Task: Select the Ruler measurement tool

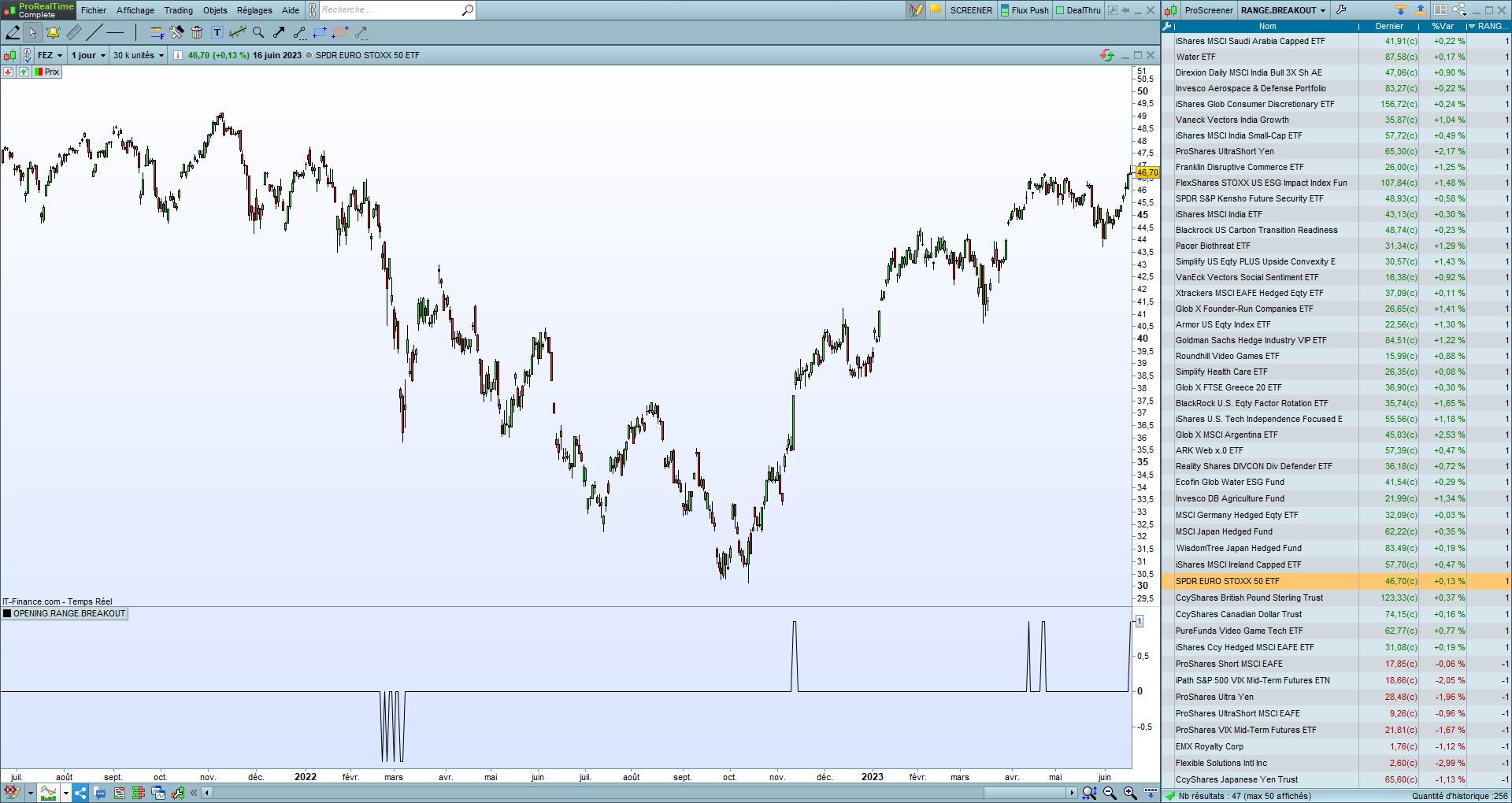Action: (x=74, y=32)
